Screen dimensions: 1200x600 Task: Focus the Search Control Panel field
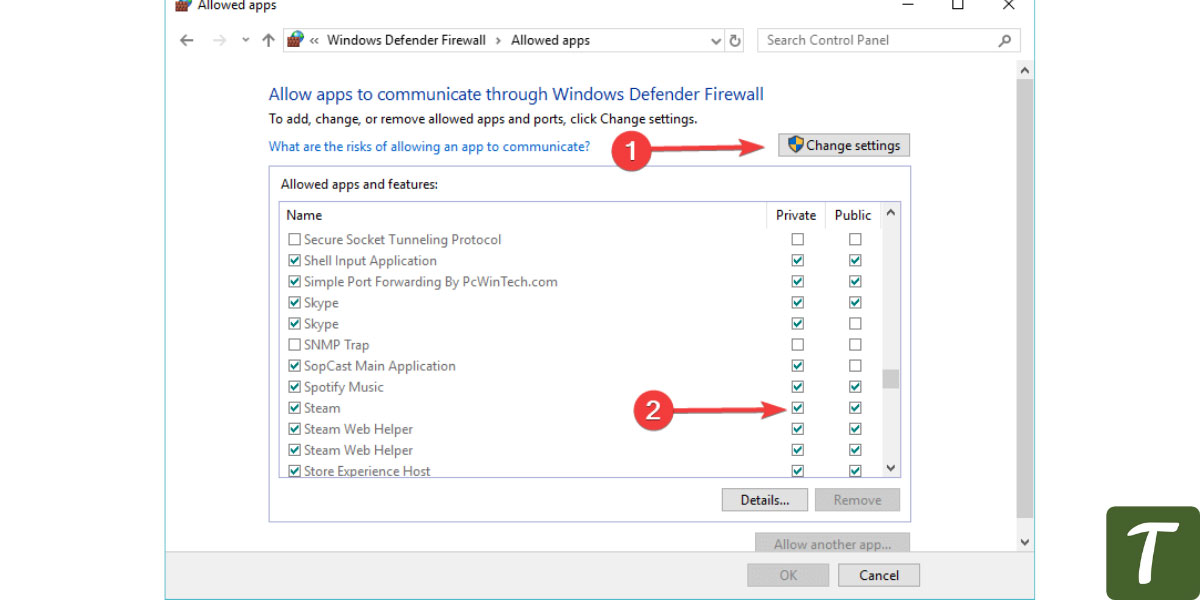(889, 41)
